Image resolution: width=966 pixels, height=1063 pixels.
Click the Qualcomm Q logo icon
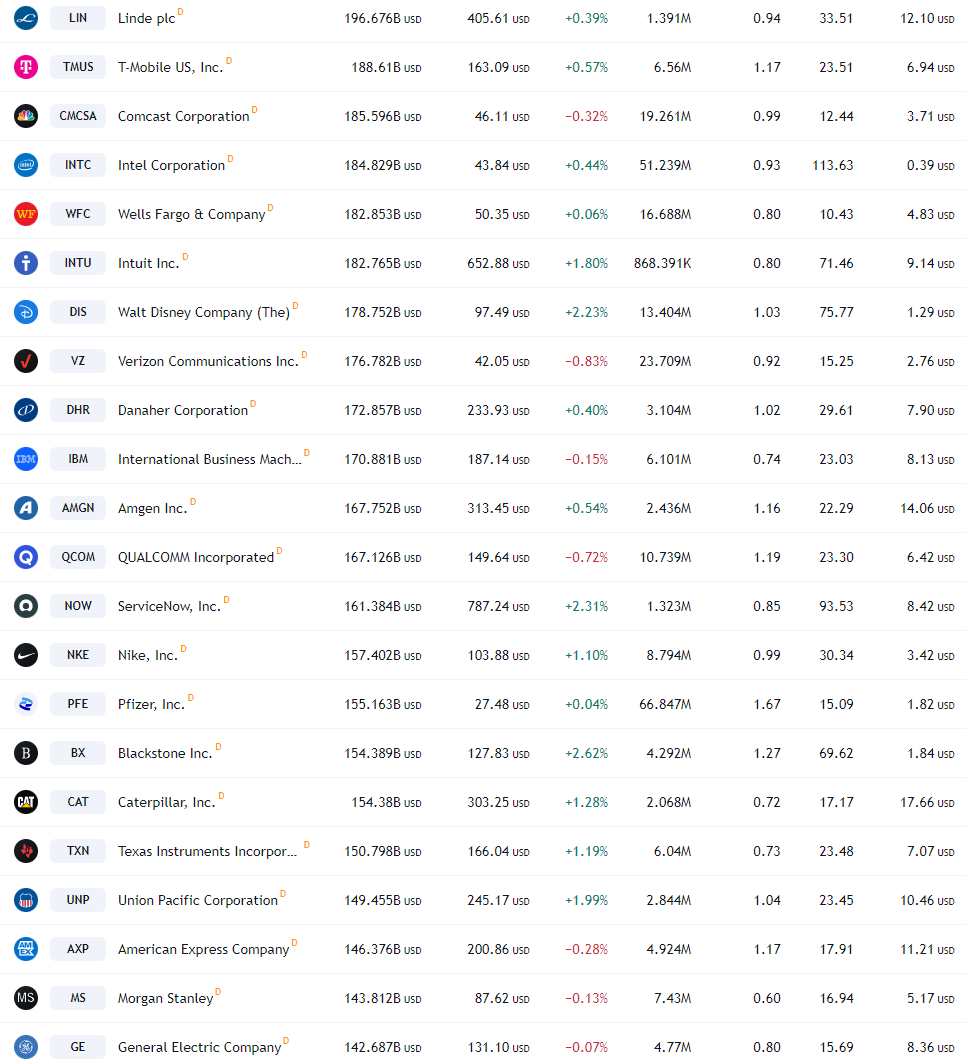click(x=26, y=557)
